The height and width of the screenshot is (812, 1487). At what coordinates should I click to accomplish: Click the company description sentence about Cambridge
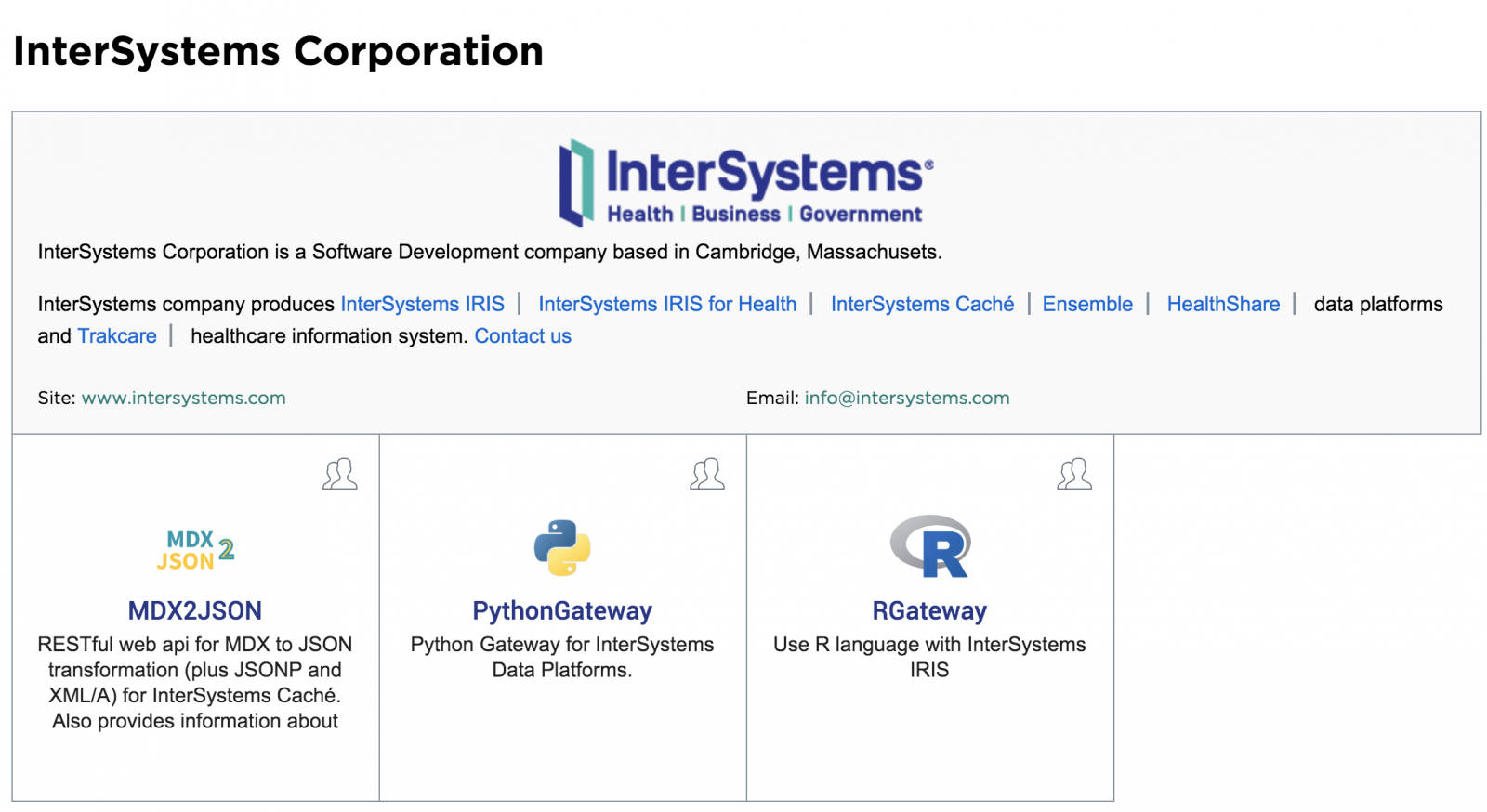click(490, 253)
